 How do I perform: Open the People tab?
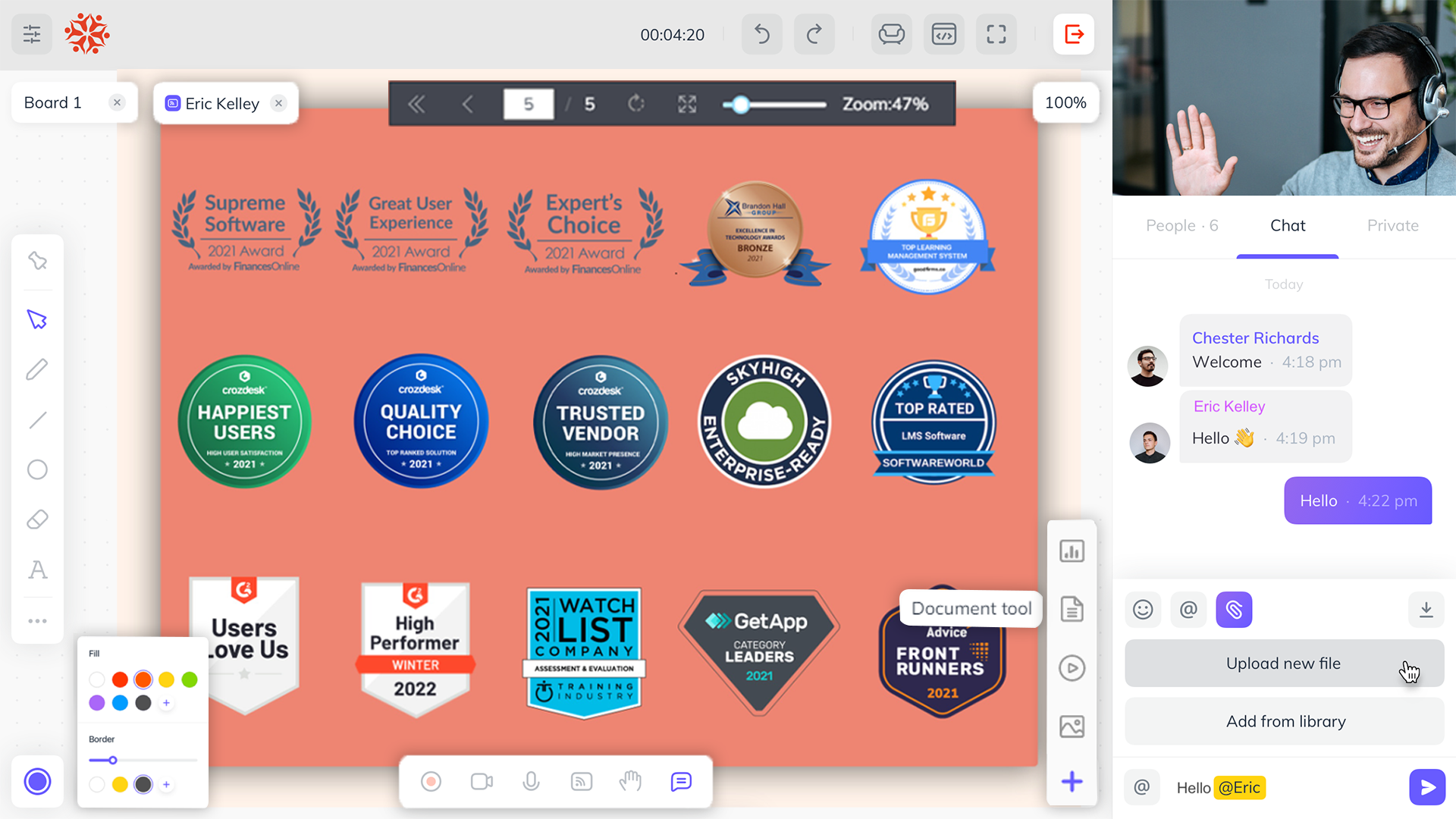click(1181, 225)
